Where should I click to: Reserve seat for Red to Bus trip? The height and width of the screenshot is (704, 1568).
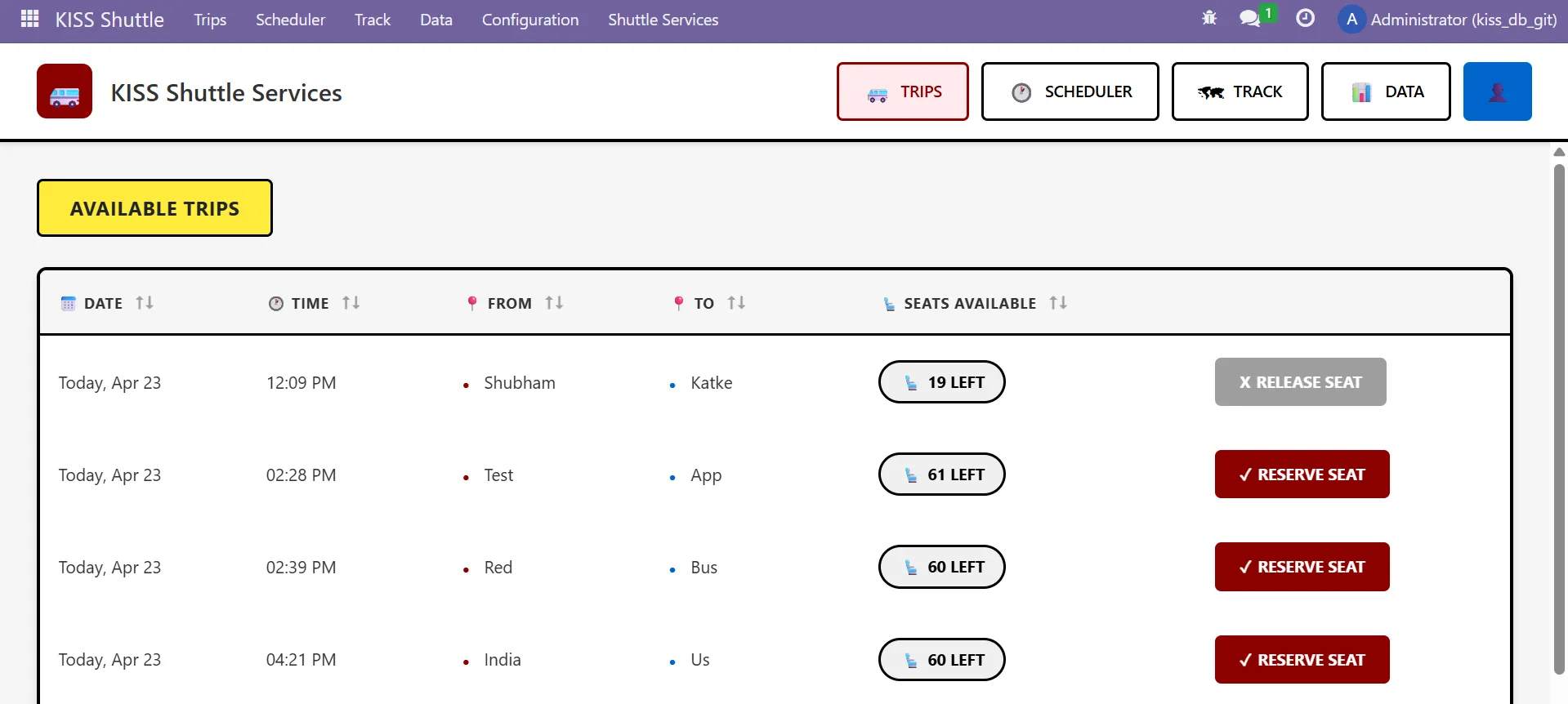tap(1302, 567)
